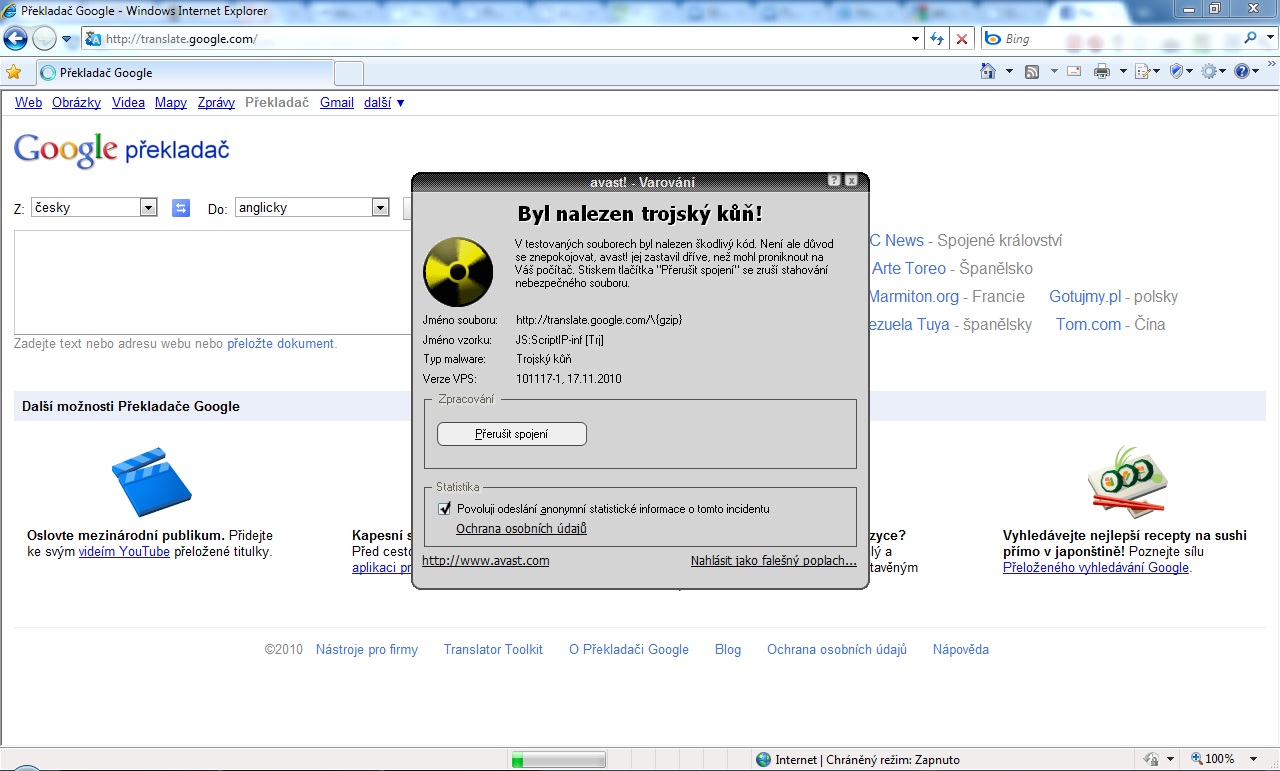This screenshot has height=771, width=1280.
Task: Open the www.avast.com link
Action: [x=485, y=560]
